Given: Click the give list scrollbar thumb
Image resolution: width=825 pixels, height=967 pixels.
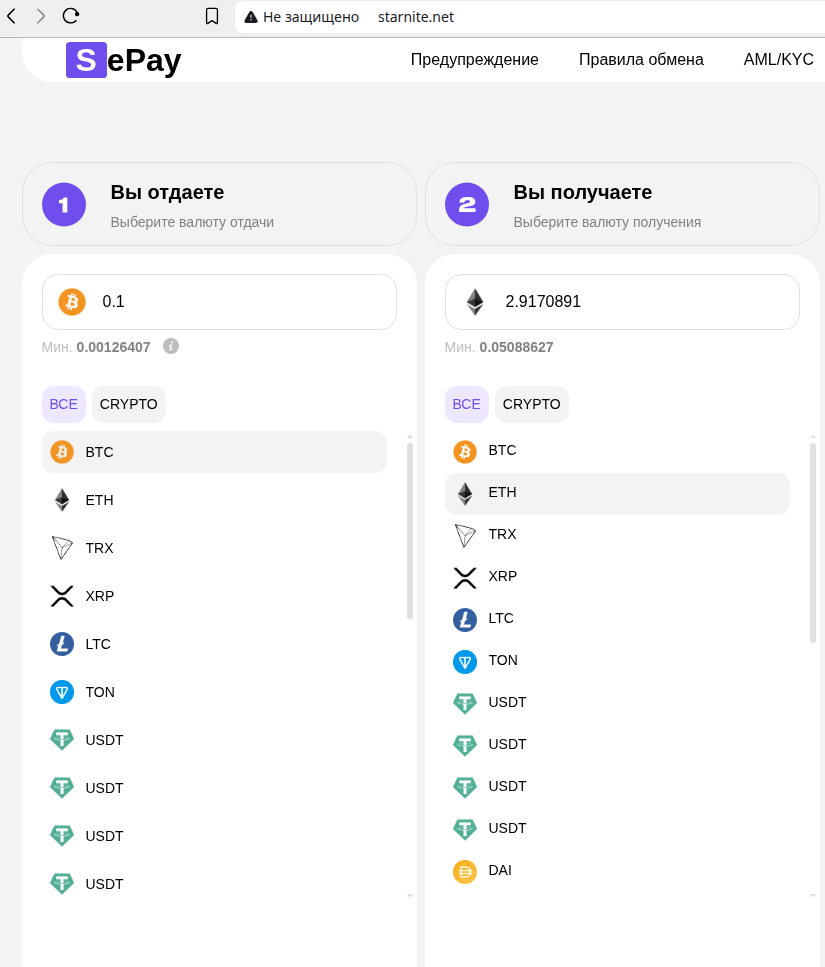Looking at the screenshot, I should click(x=410, y=530).
